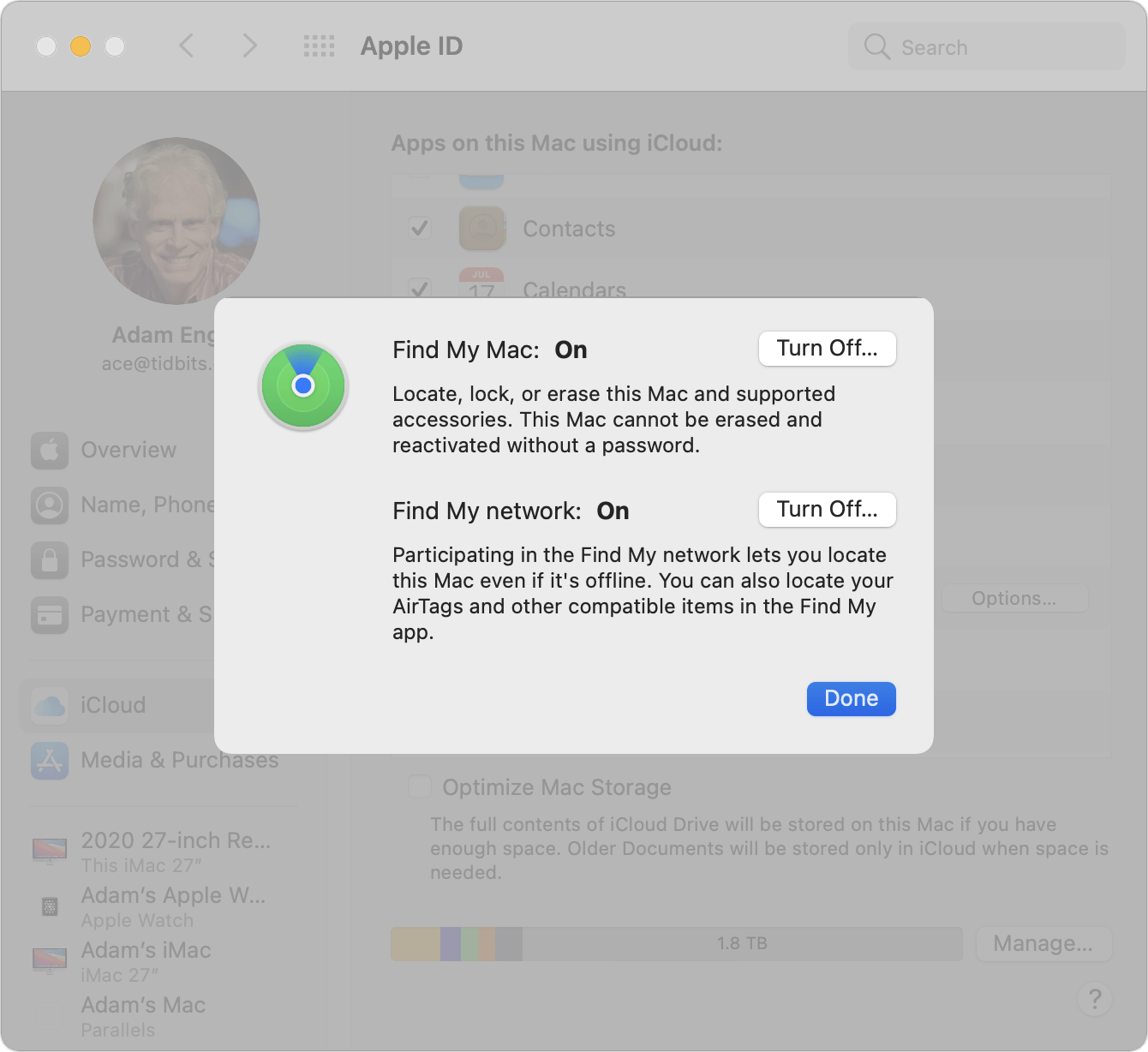
Task: Click the "Find My network: On" status label
Action: click(x=511, y=511)
